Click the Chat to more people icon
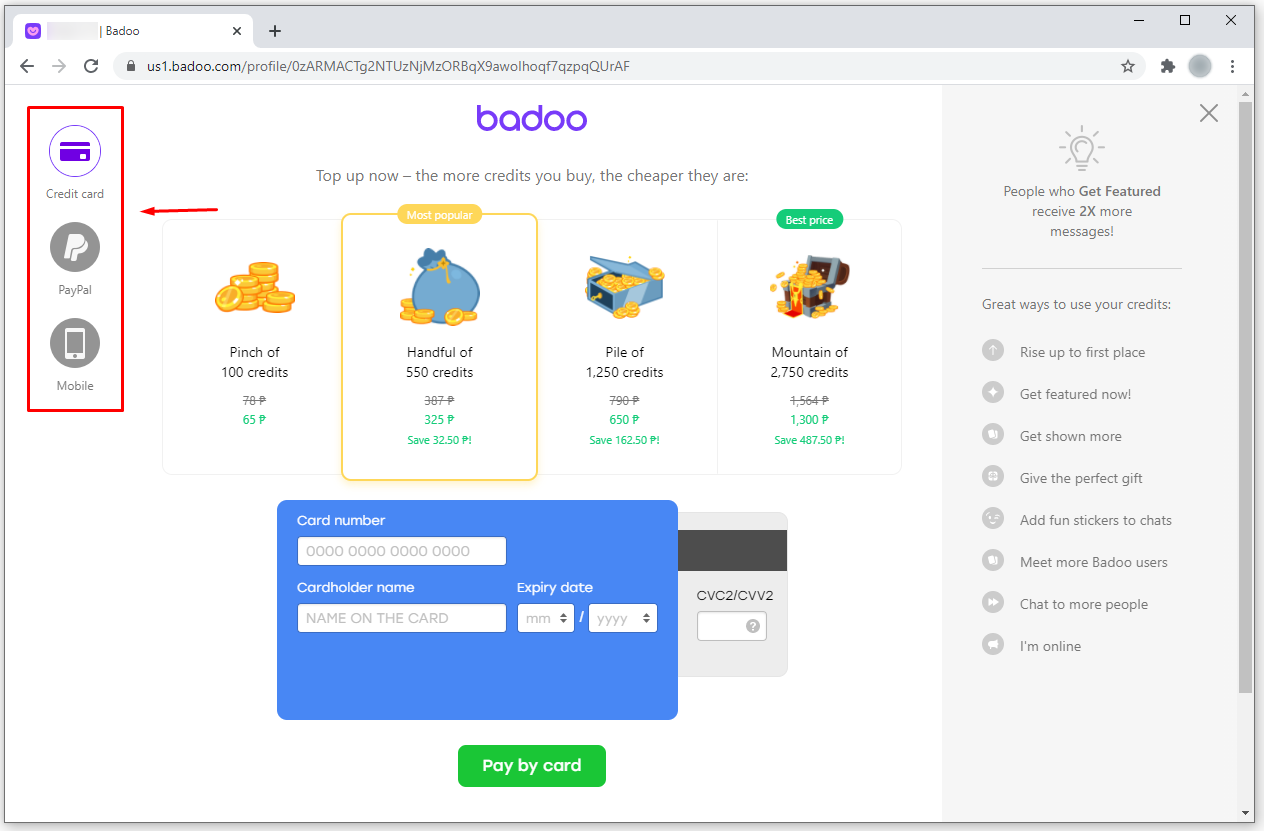 (993, 603)
